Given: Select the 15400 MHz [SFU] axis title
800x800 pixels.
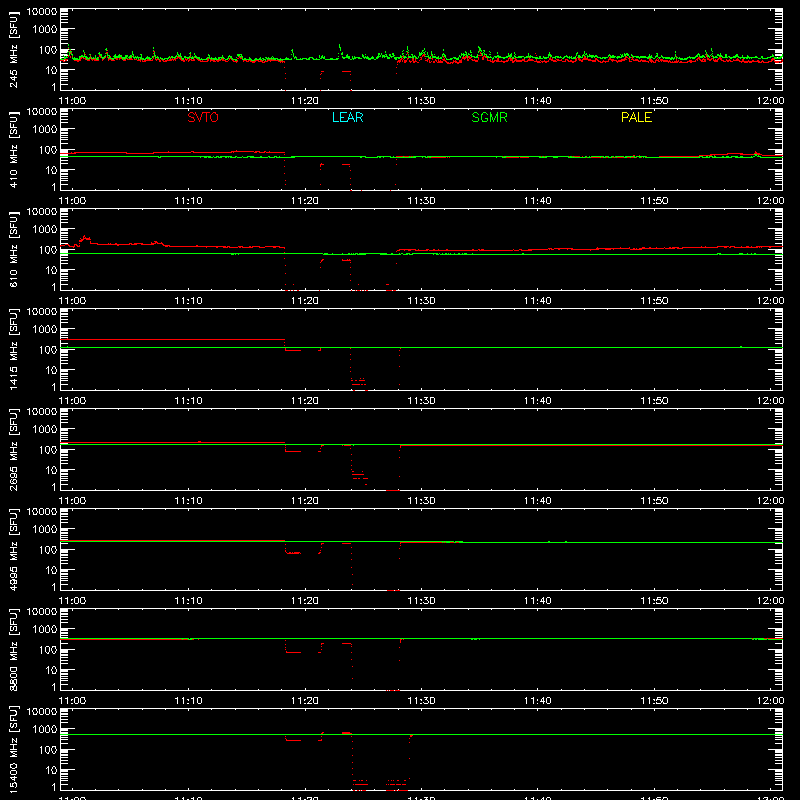Looking at the screenshot, I should coord(13,749).
